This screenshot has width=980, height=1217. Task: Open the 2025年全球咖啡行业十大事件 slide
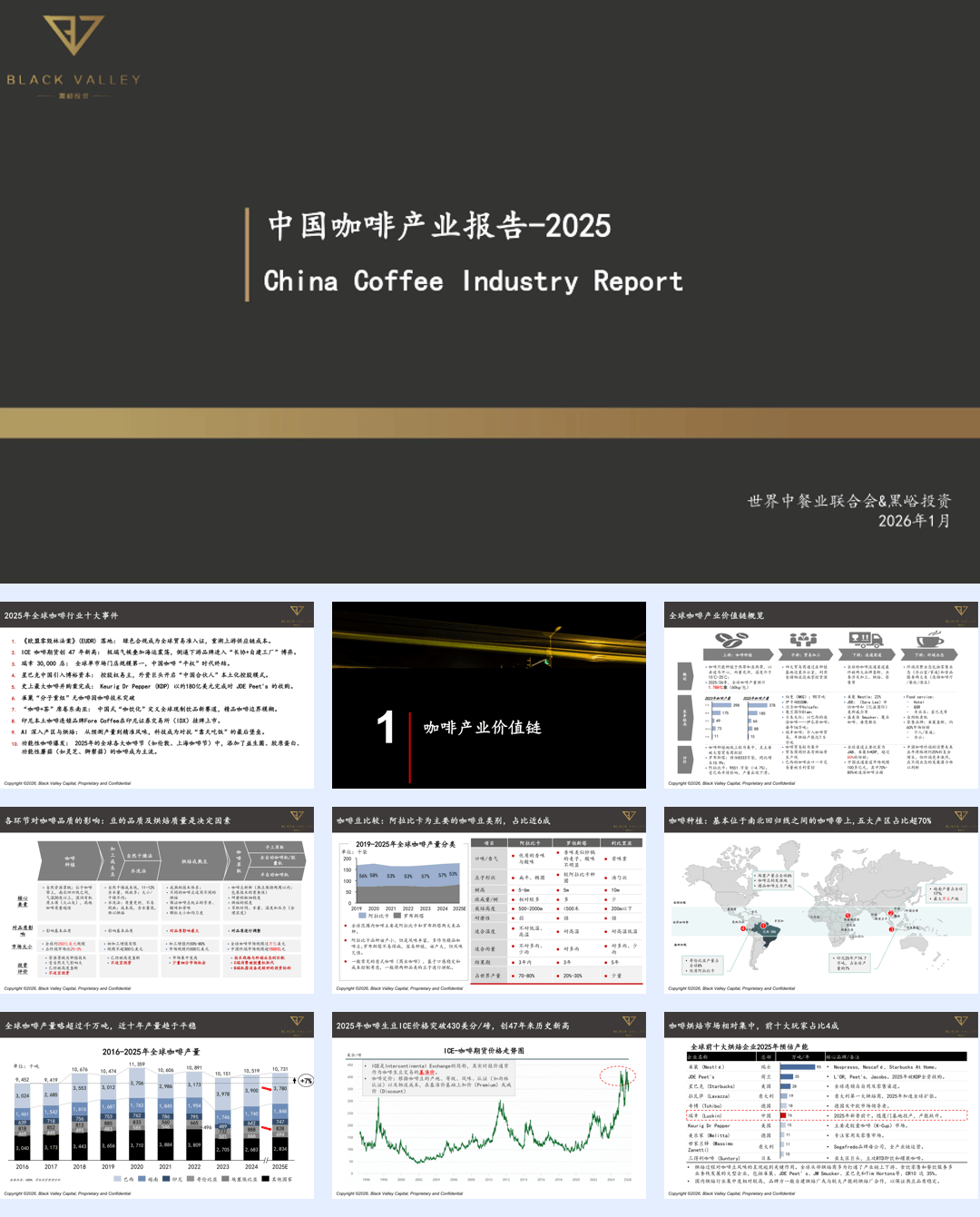point(157,695)
